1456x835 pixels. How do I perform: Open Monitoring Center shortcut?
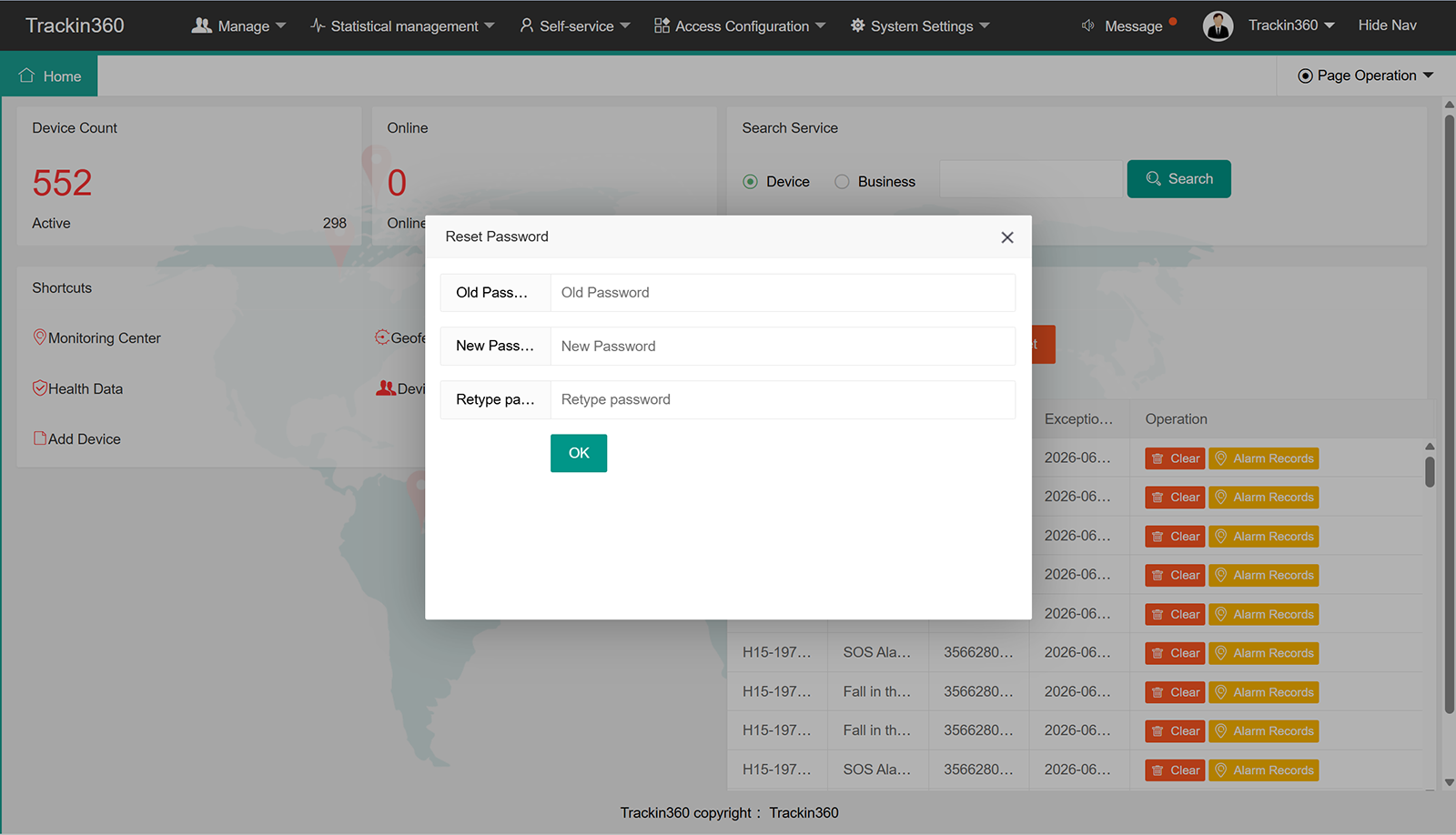96,338
